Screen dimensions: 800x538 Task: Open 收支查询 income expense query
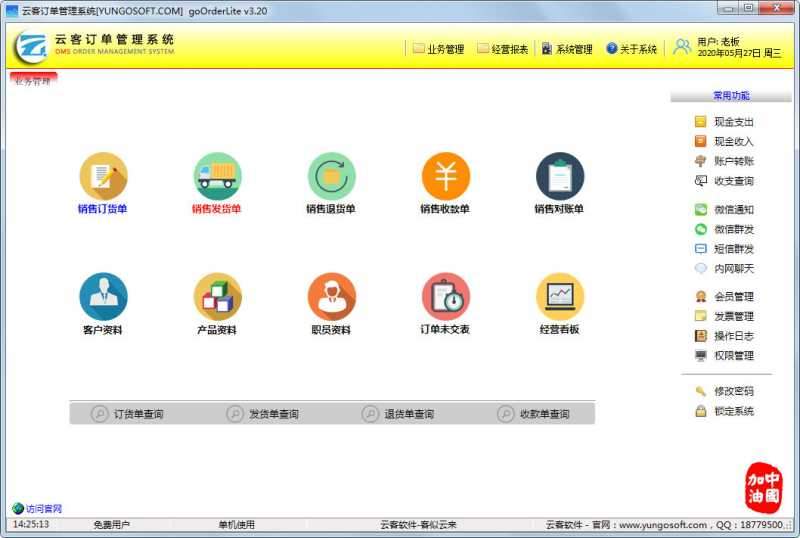click(724, 181)
